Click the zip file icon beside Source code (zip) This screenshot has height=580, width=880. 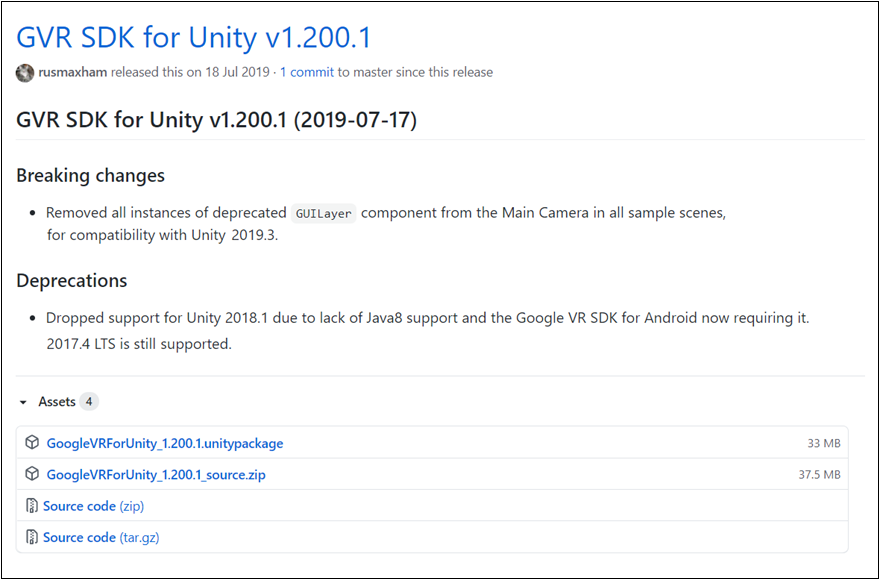point(32,505)
